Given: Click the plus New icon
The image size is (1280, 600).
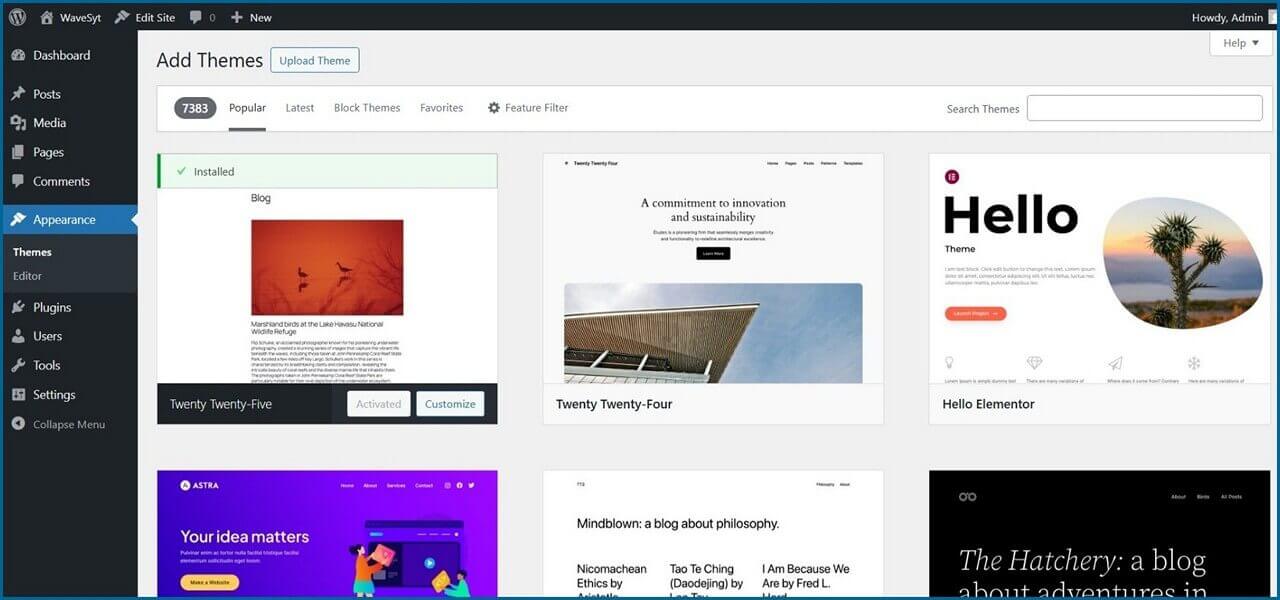Looking at the screenshot, I should point(237,17).
